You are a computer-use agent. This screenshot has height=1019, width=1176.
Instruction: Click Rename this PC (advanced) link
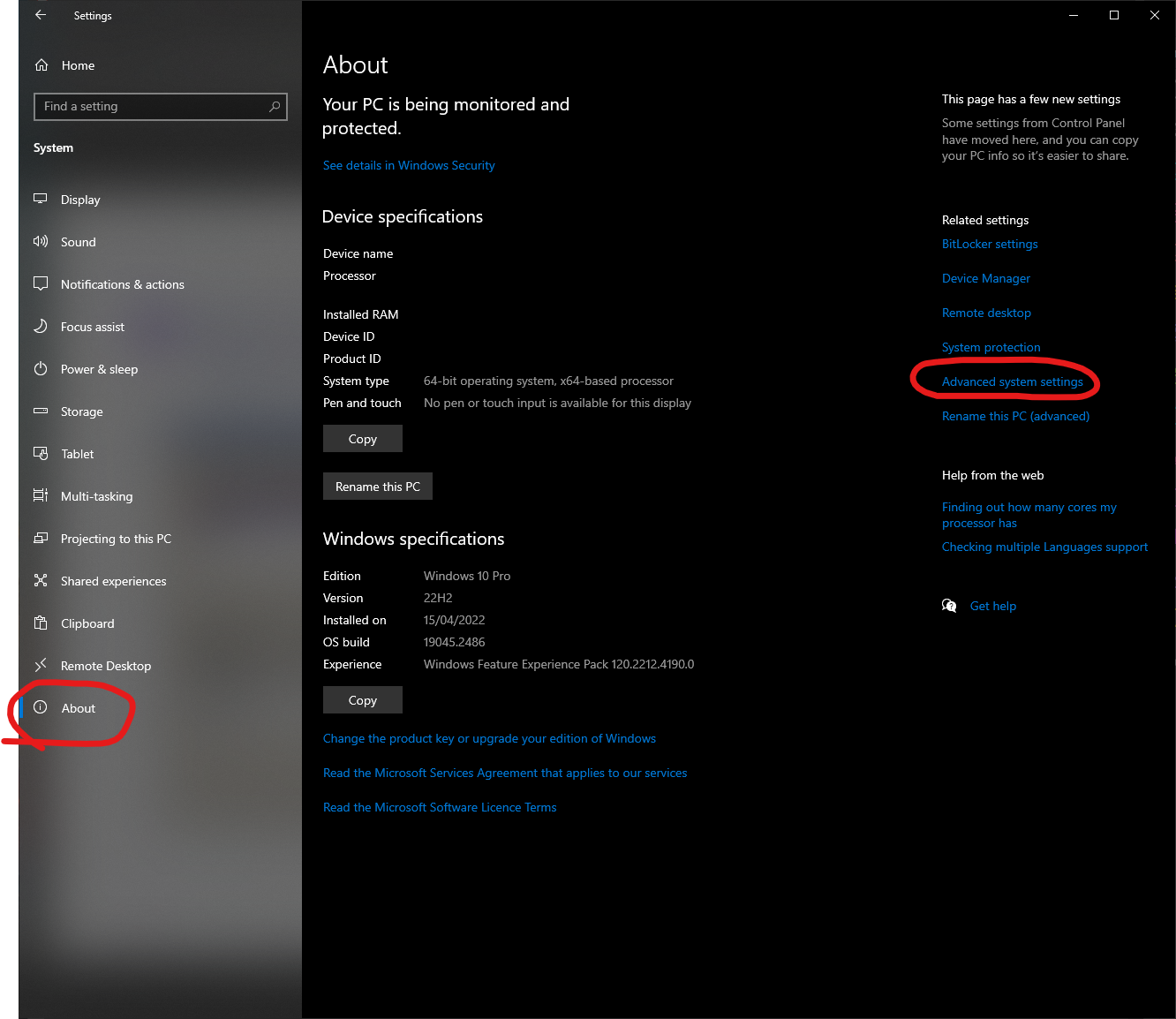tap(1015, 416)
